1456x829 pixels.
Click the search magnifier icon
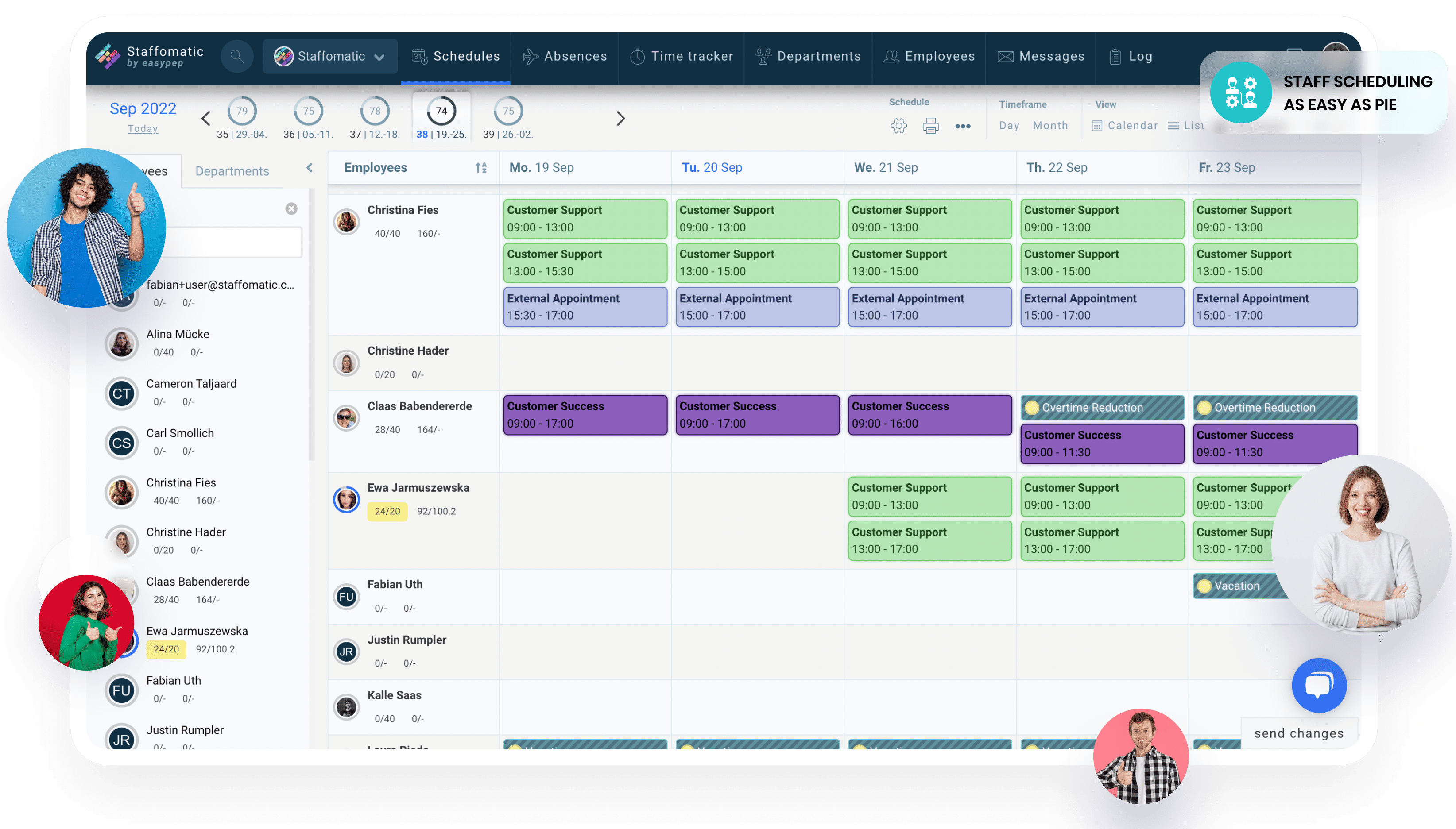(x=236, y=56)
